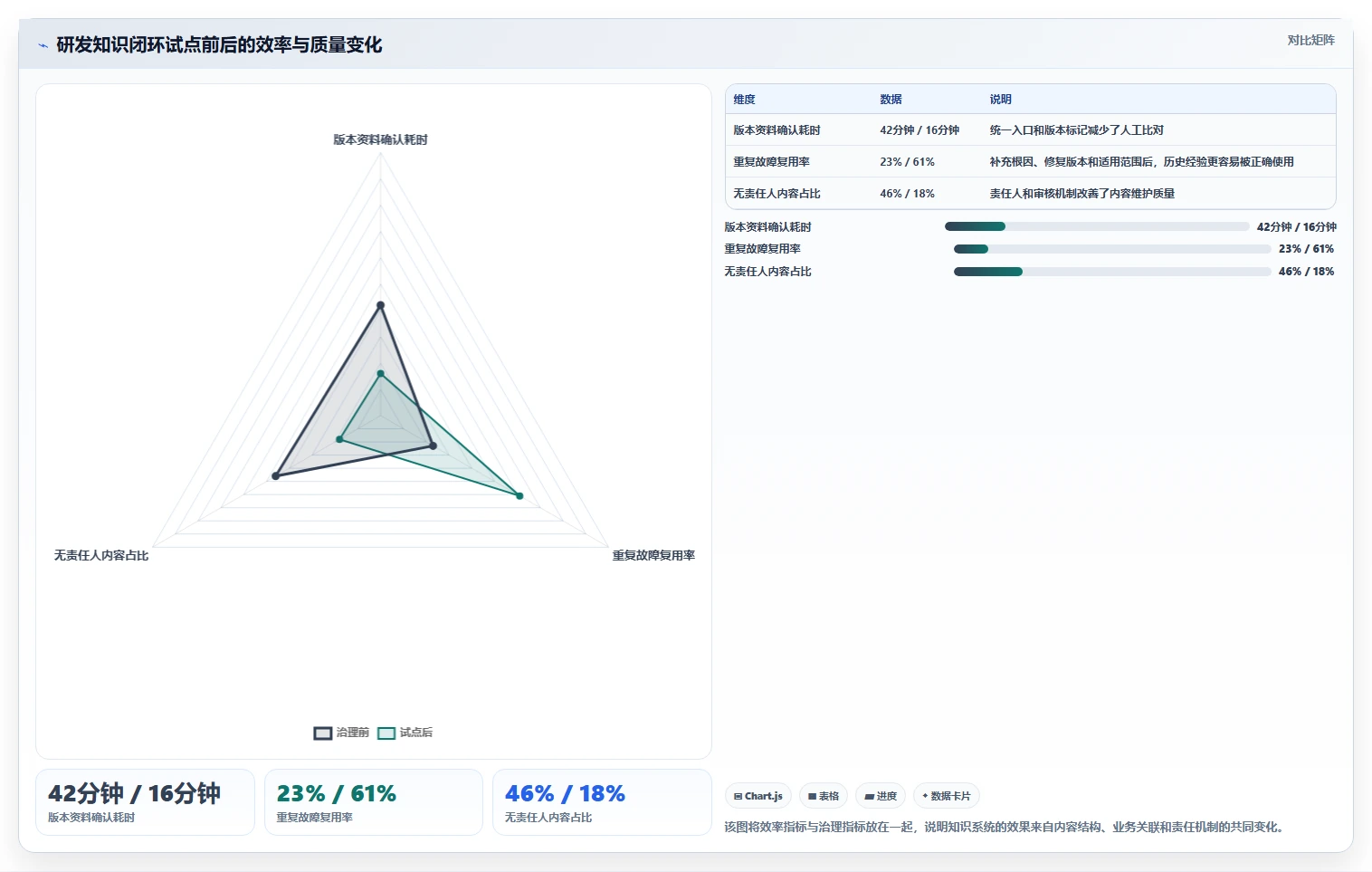Click 治理前 data point on 无责任人内容占比 axis
The height and width of the screenshot is (872, 1372).
pyautogui.click(x=276, y=475)
